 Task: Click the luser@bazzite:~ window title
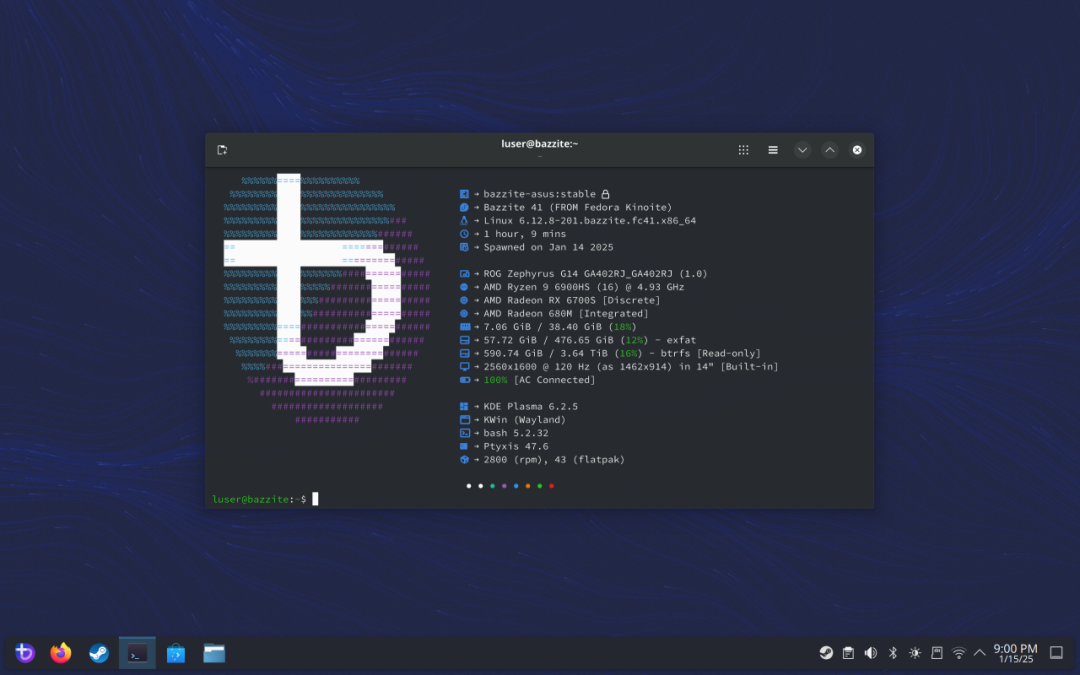click(x=539, y=144)
